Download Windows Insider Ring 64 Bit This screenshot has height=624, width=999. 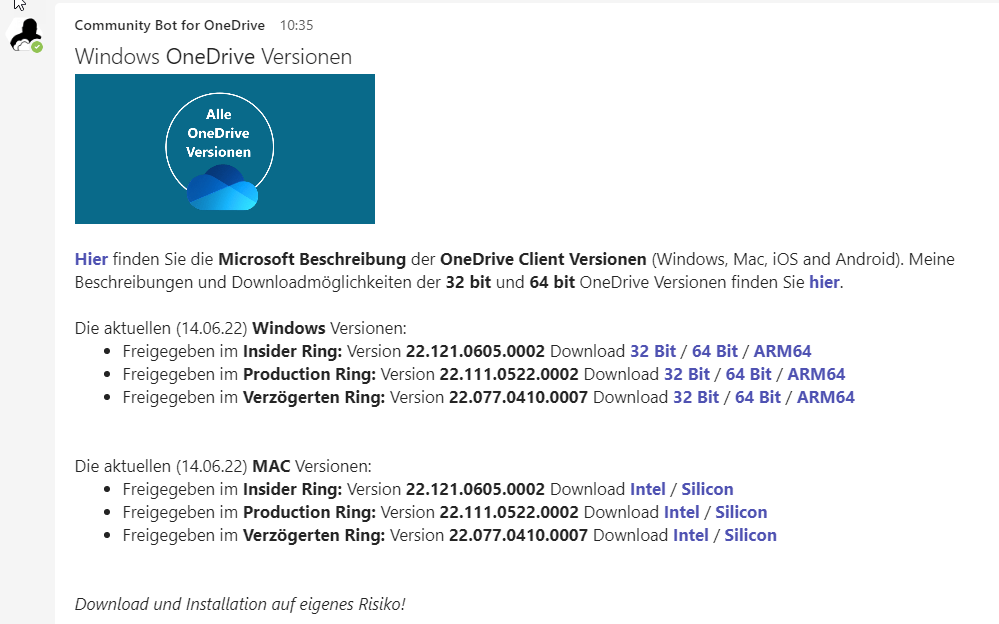pos(714,351)
